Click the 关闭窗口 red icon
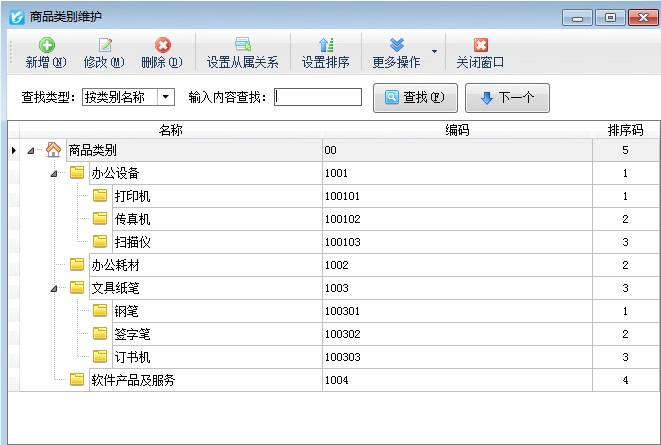 [x=481, y=45]
